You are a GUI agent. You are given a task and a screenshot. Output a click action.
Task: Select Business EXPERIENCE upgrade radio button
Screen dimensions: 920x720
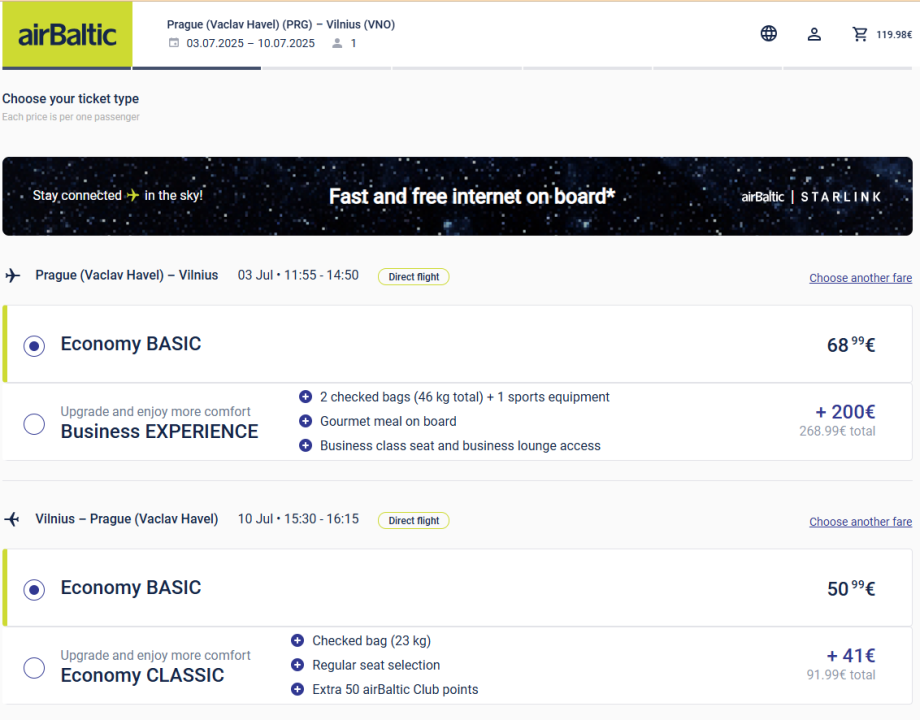(34, 424)
